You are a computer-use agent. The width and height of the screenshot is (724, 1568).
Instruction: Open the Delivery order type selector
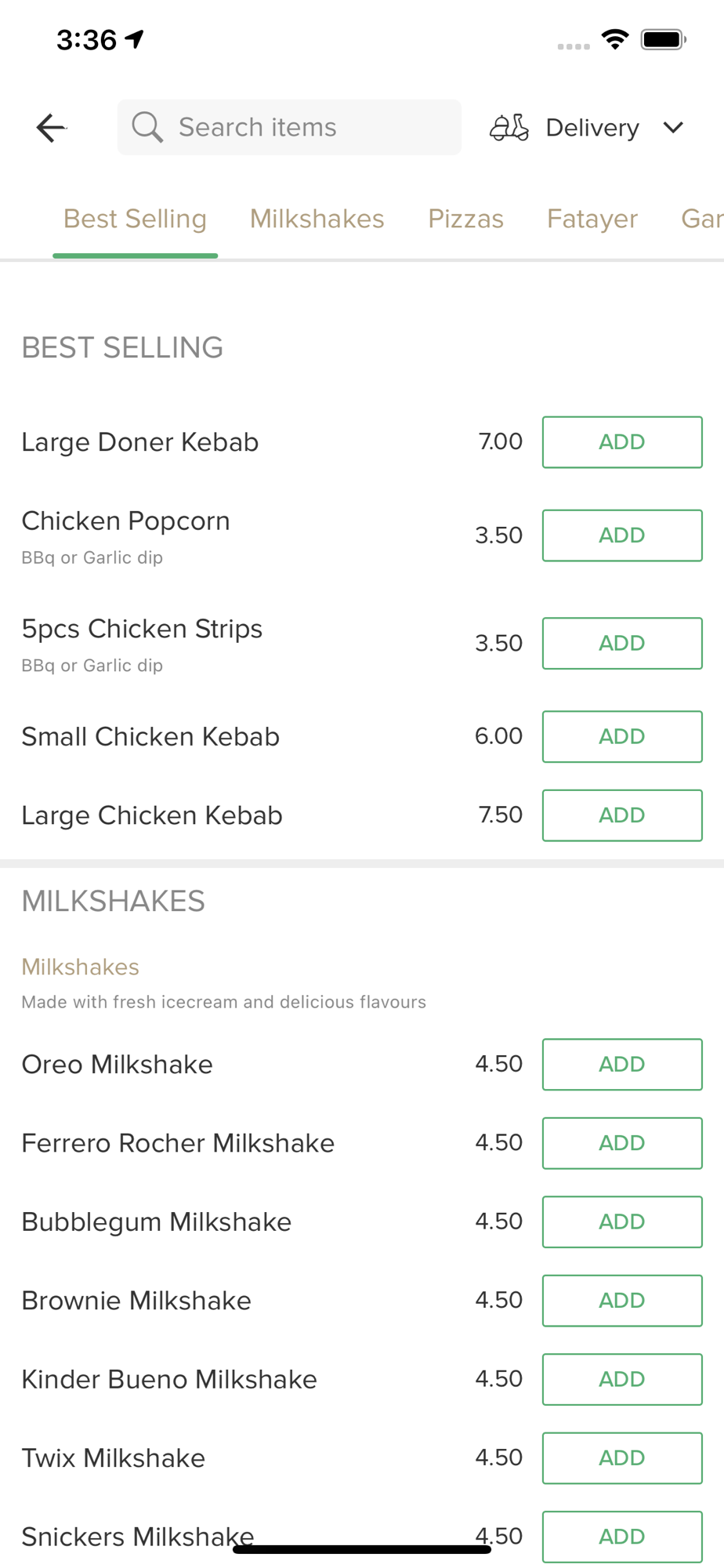[x=592, y=128]
